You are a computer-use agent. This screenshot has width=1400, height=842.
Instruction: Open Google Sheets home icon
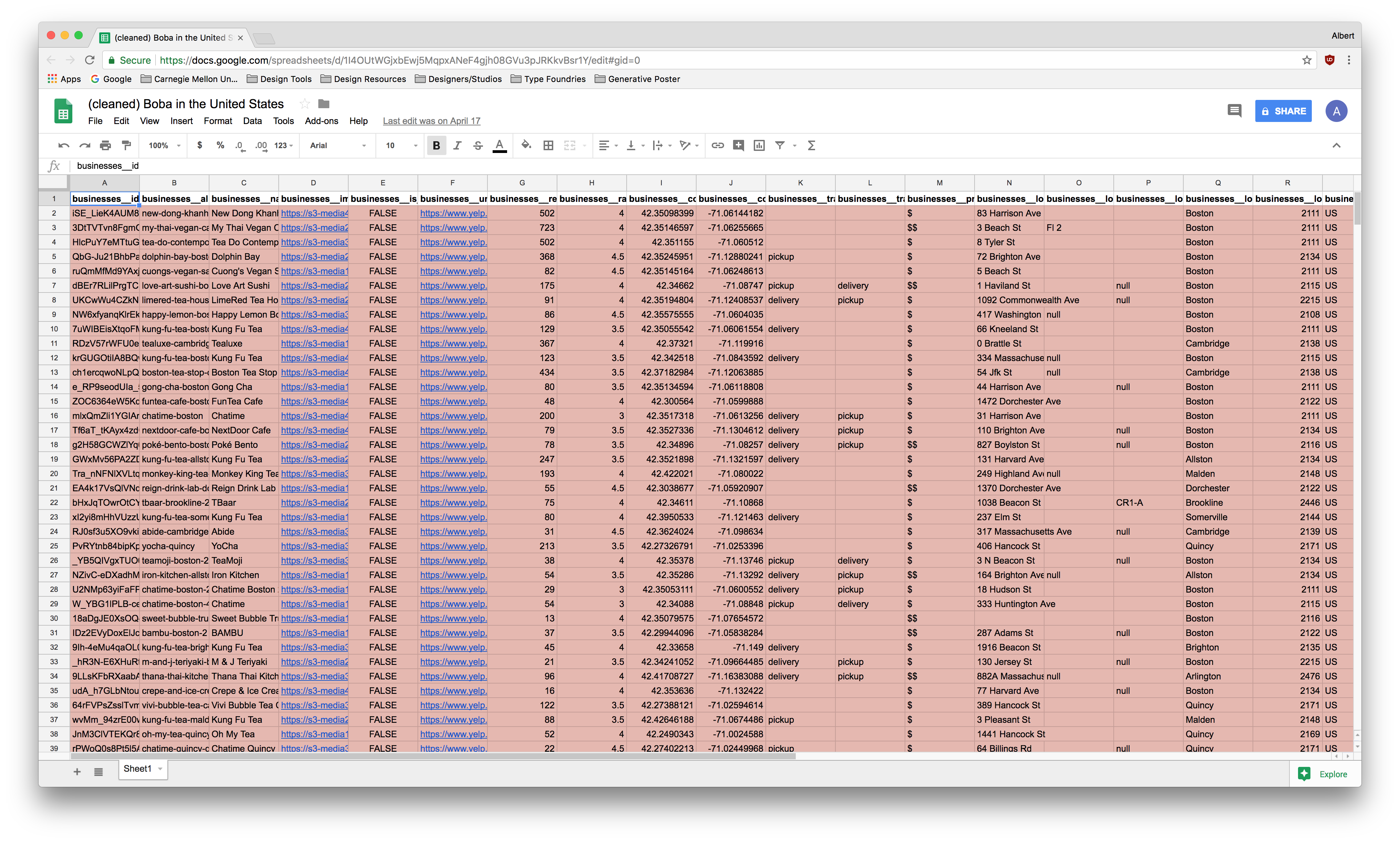[63, 111]
